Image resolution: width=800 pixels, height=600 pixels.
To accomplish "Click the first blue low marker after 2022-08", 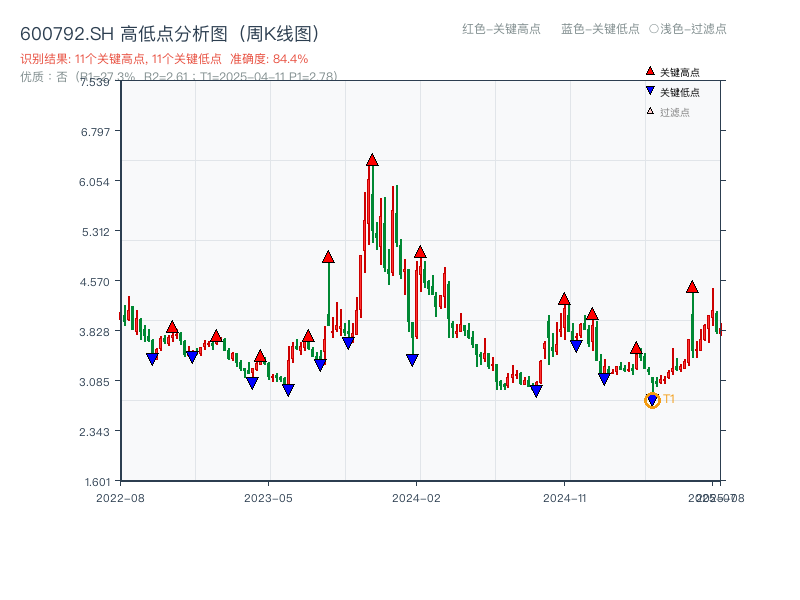I will pyautogui.click(x=153, y=357).
